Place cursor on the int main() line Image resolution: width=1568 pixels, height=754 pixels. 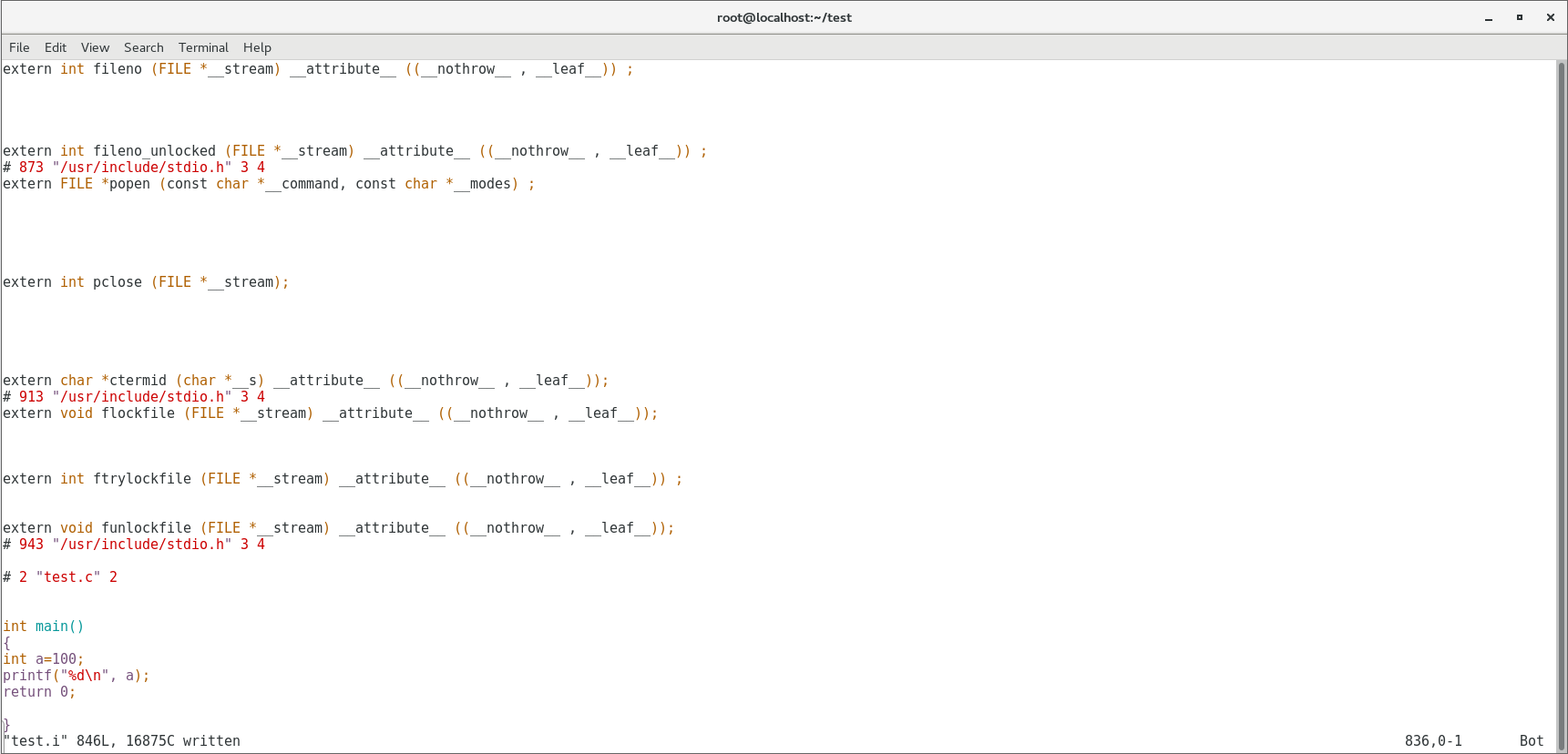pyautogui.click(x=44, y=627)
